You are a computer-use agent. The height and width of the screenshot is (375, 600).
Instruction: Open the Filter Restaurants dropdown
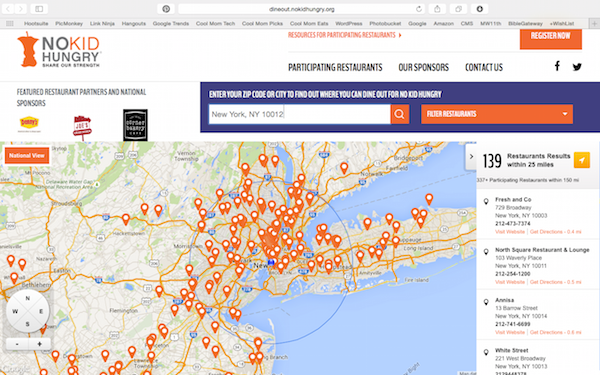pyautogui.click(x=497, y=114)
